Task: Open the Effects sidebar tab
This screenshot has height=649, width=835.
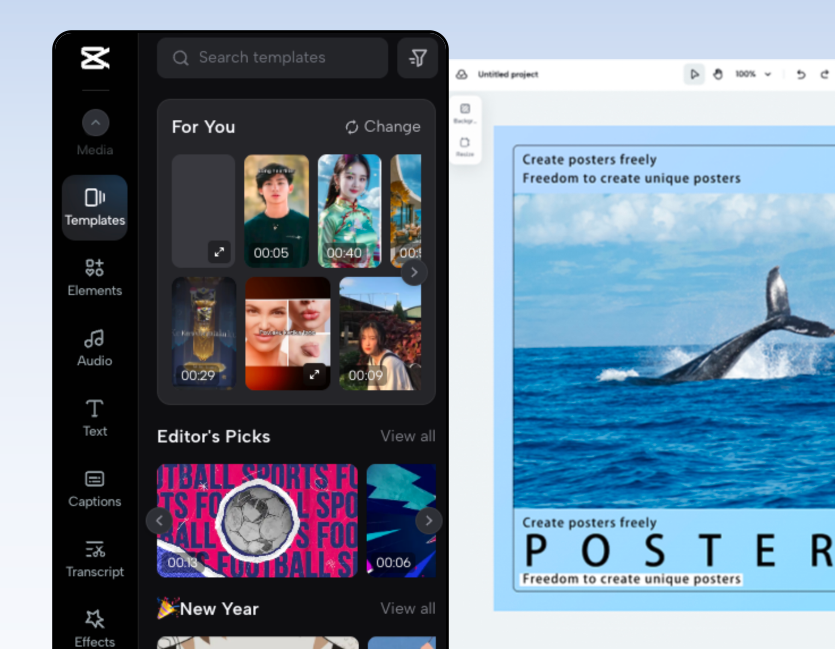Action: click(x=95, y=629)
